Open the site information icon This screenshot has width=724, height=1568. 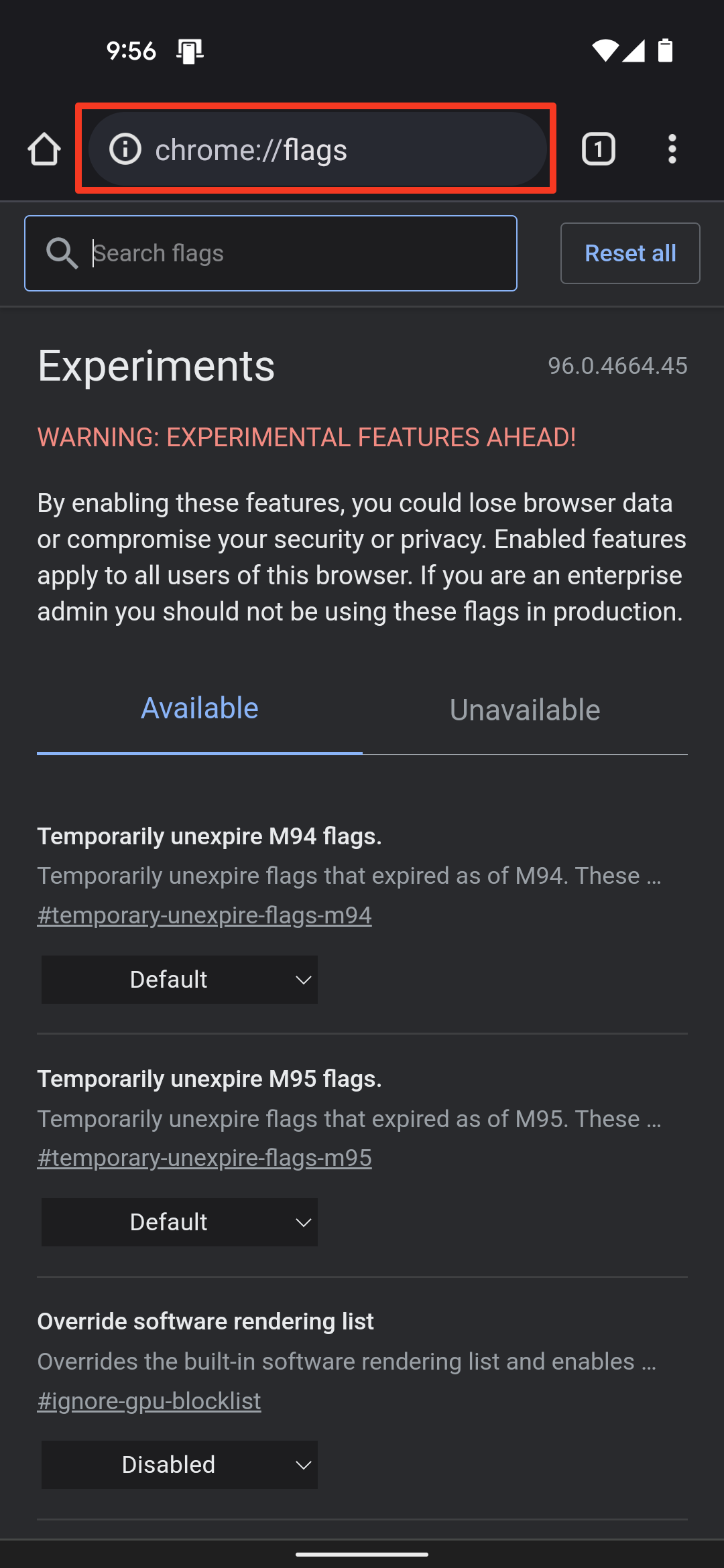pos(125,149)
